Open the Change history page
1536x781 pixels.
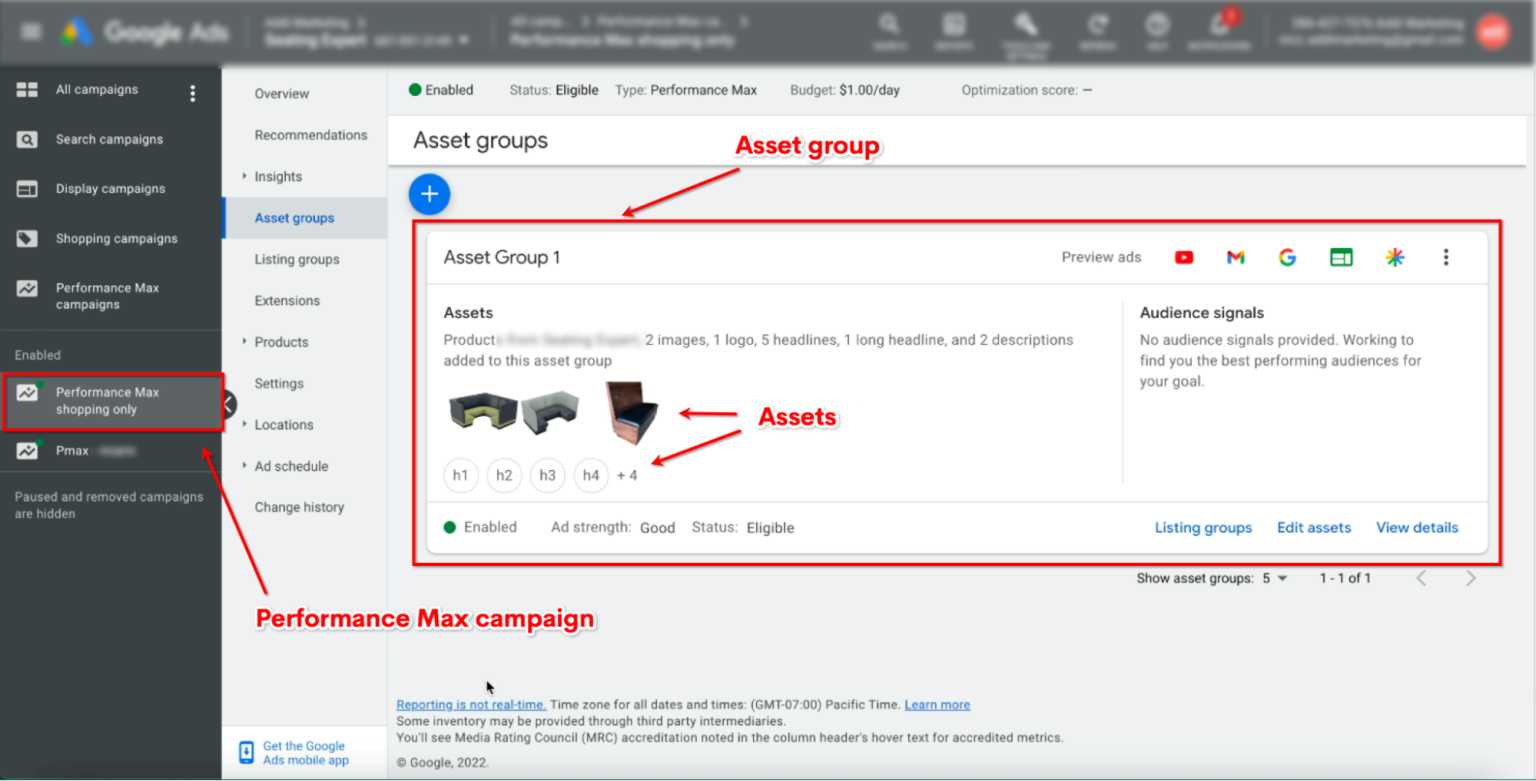(298, 507)
